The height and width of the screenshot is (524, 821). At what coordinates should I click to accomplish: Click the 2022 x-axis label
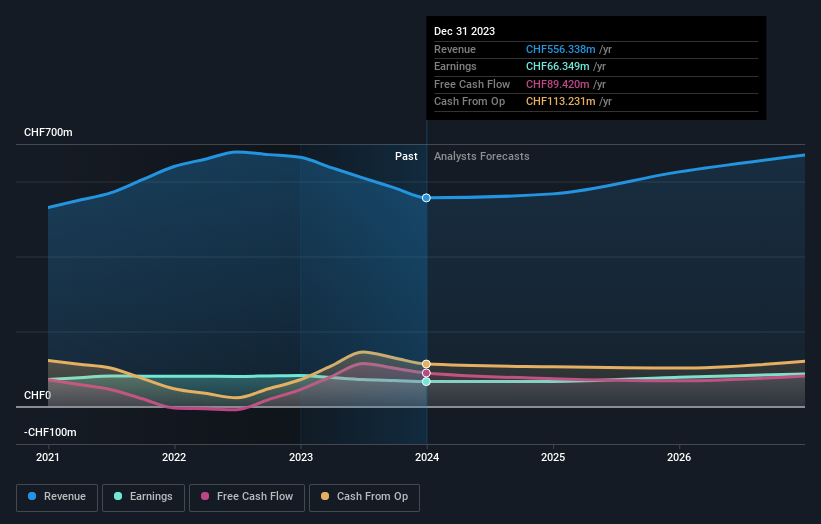[x=174, y=457]
